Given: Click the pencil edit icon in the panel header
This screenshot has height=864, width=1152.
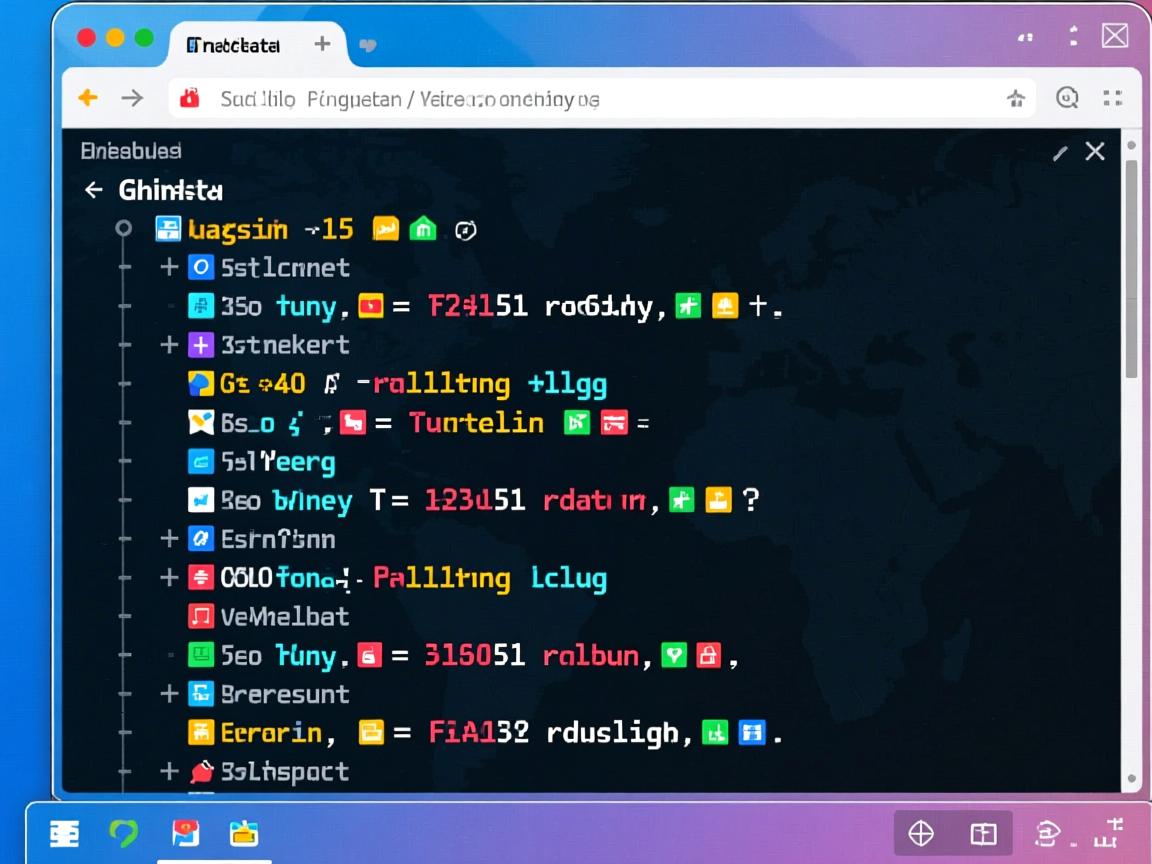Looking at the screenshot, I should click(x=1061, y=153).
